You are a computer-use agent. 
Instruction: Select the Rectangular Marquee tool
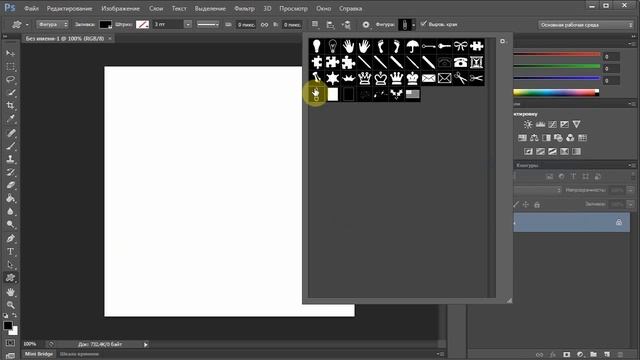[x=11, y=67]
